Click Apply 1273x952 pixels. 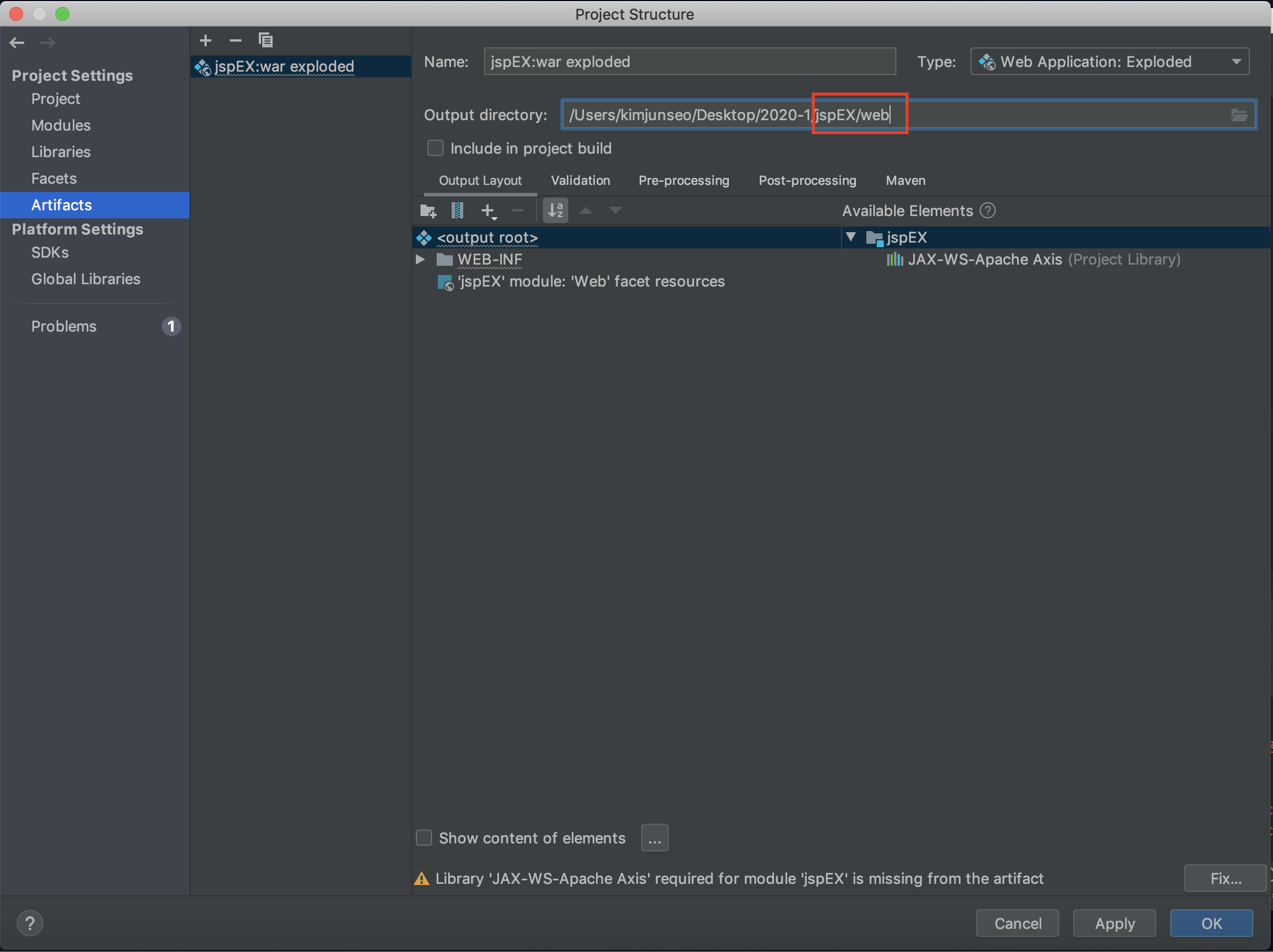[x=1115, y=923]
